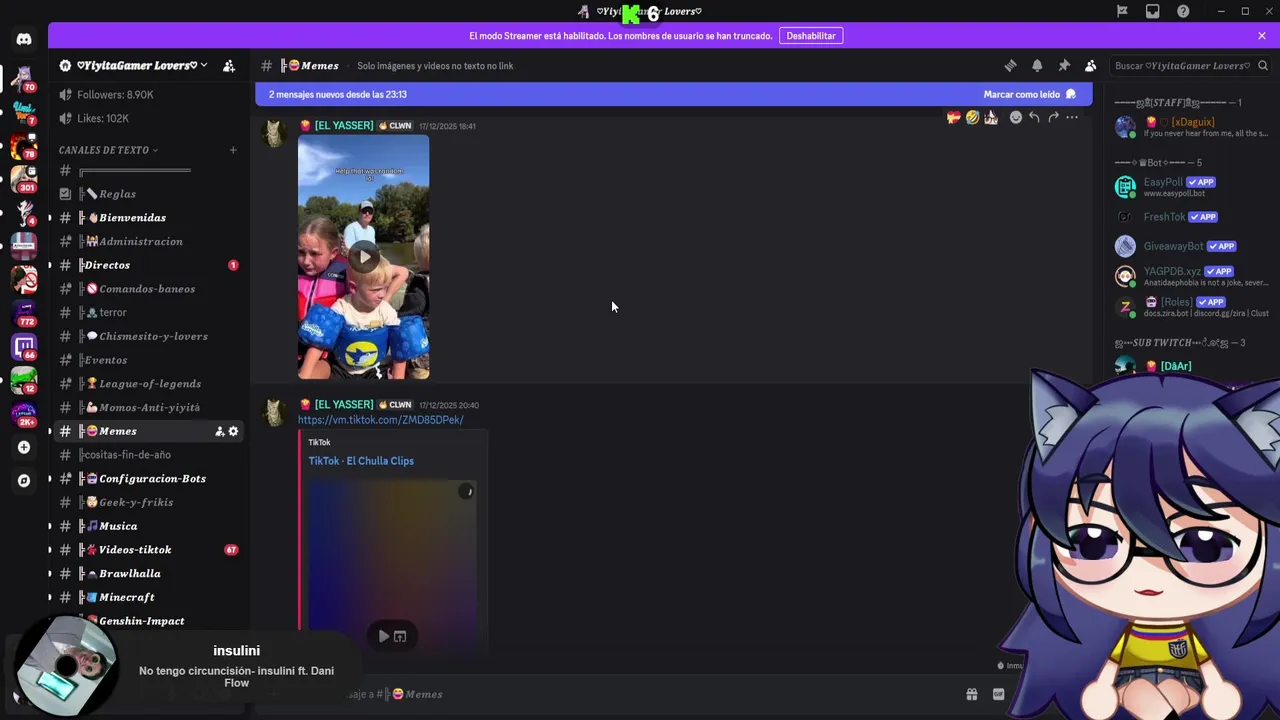Open more options for the message

(1072, 117)
